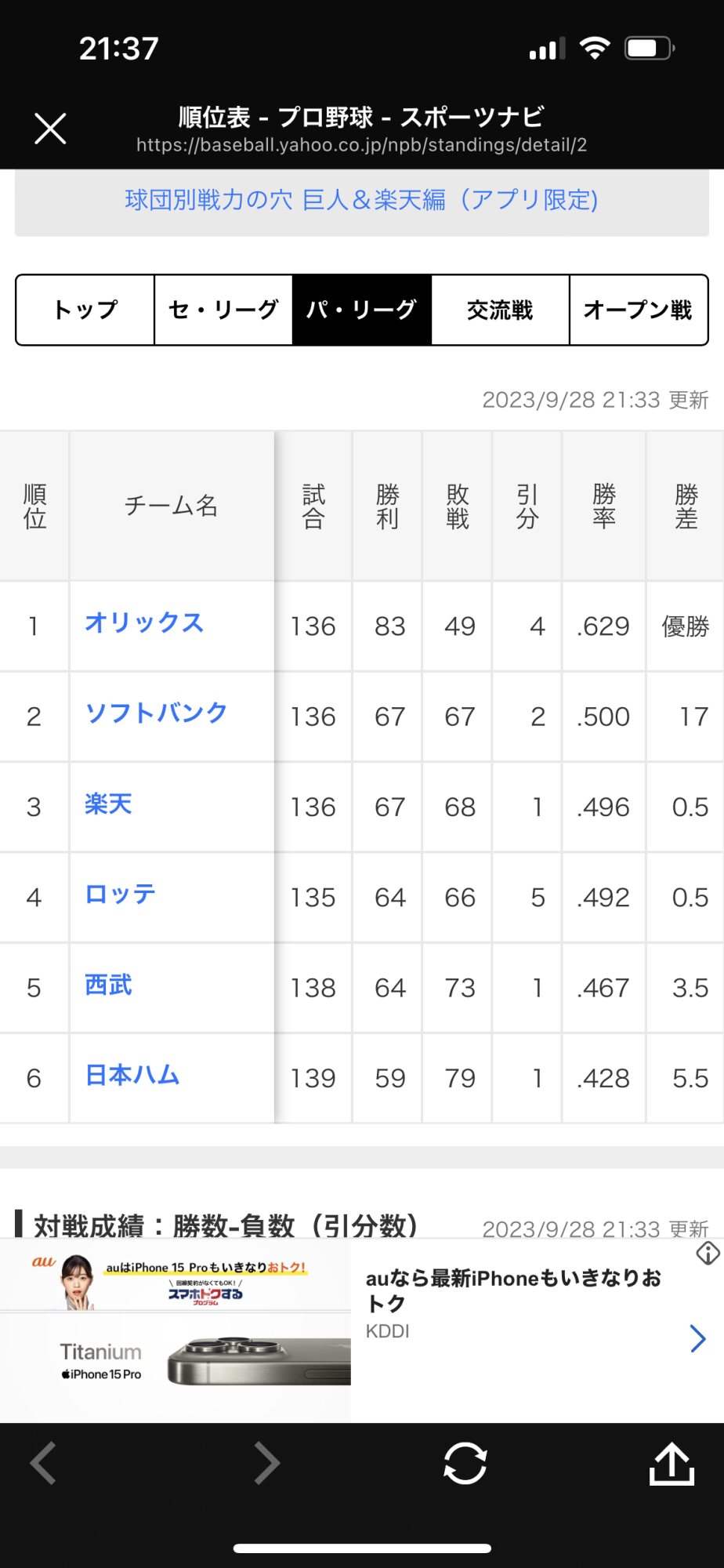Tap the browser forward arrow
Viewport: 724px width, 1568px height.
click(266, 1463)
